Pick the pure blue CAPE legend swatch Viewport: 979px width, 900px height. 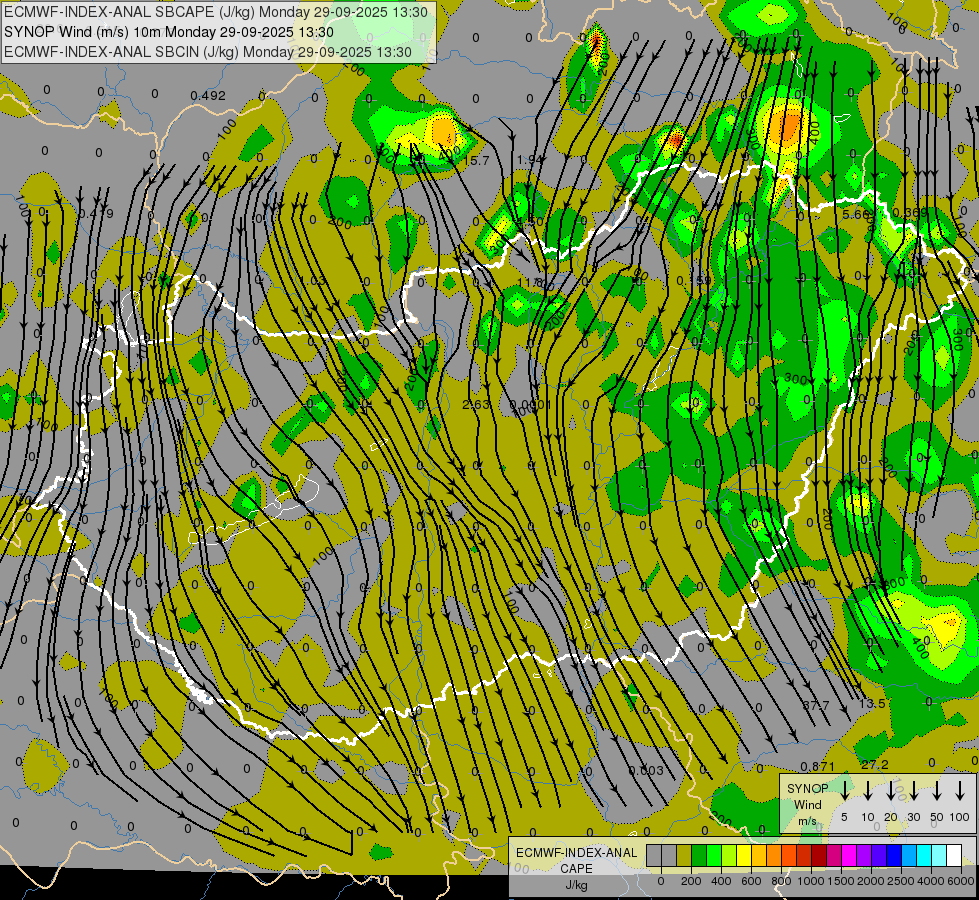point(893,856)
